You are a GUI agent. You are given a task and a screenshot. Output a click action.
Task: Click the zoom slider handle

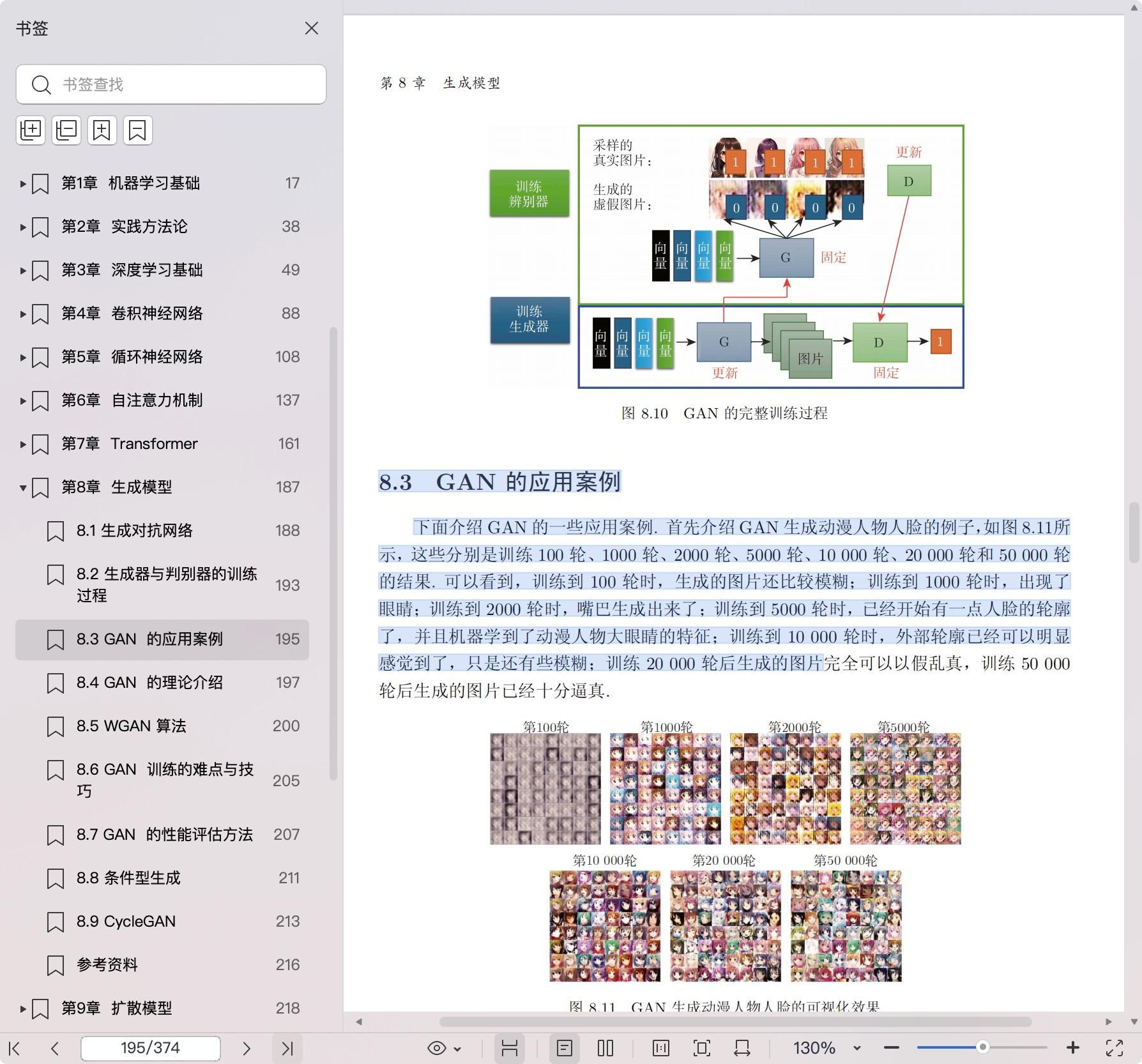point(983,1047)
